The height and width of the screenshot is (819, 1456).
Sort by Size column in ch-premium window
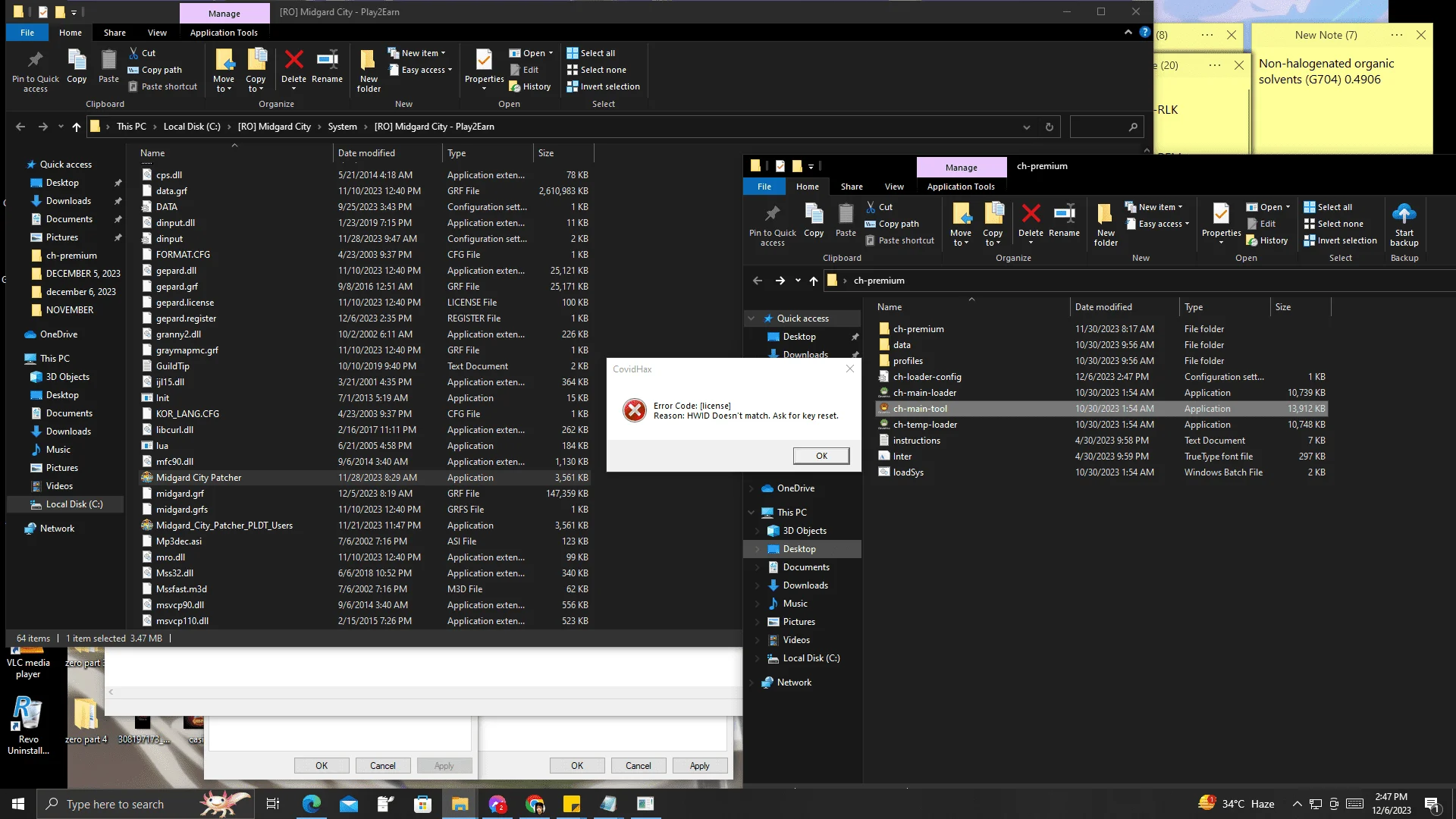1300,307
